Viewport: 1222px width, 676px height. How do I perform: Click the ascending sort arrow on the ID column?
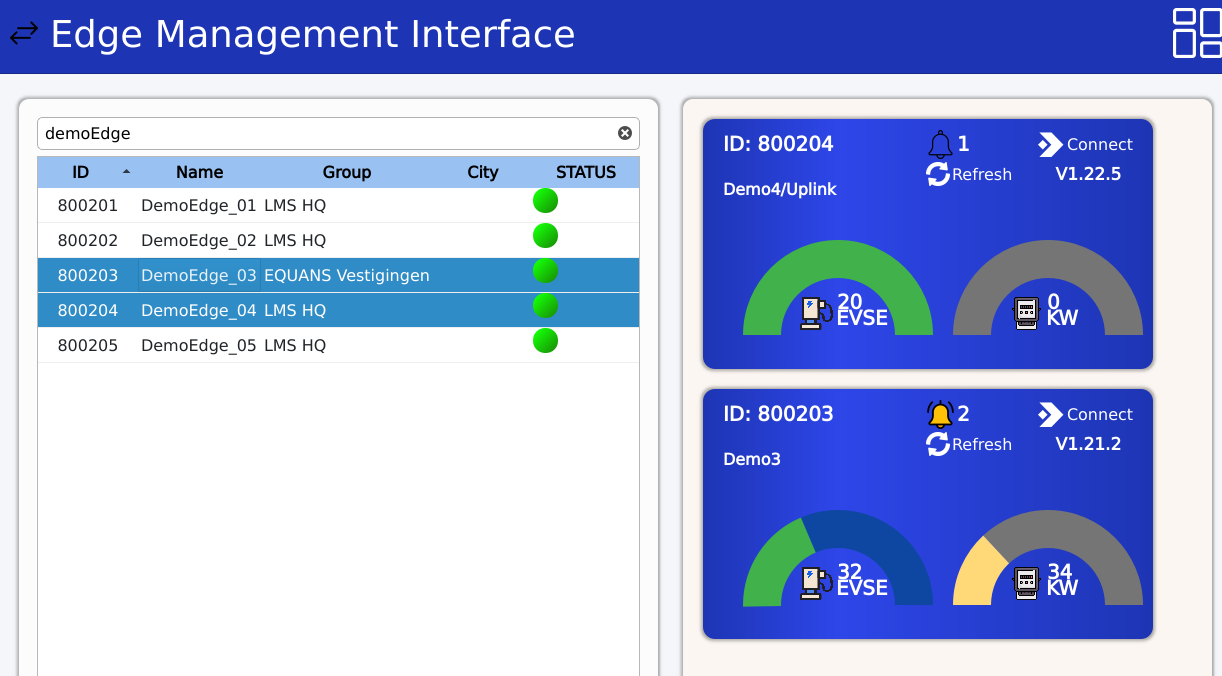coord(126,171)
